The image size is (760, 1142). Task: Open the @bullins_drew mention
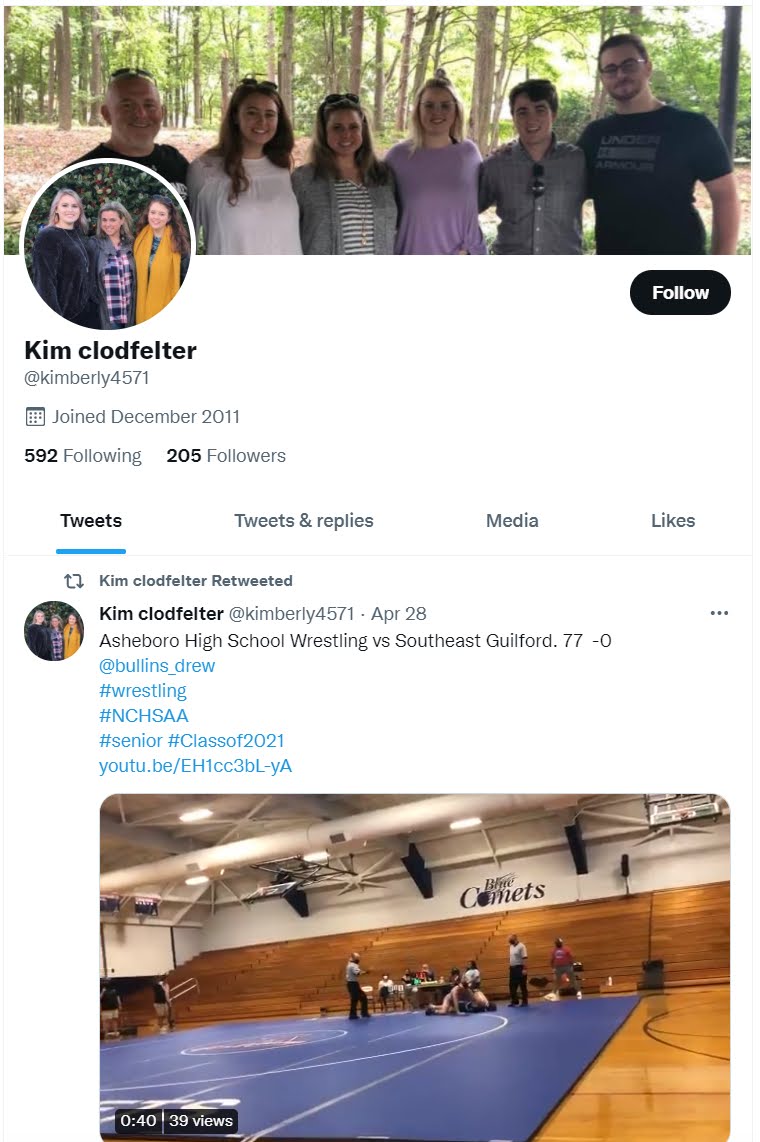[x=157, y=666]
